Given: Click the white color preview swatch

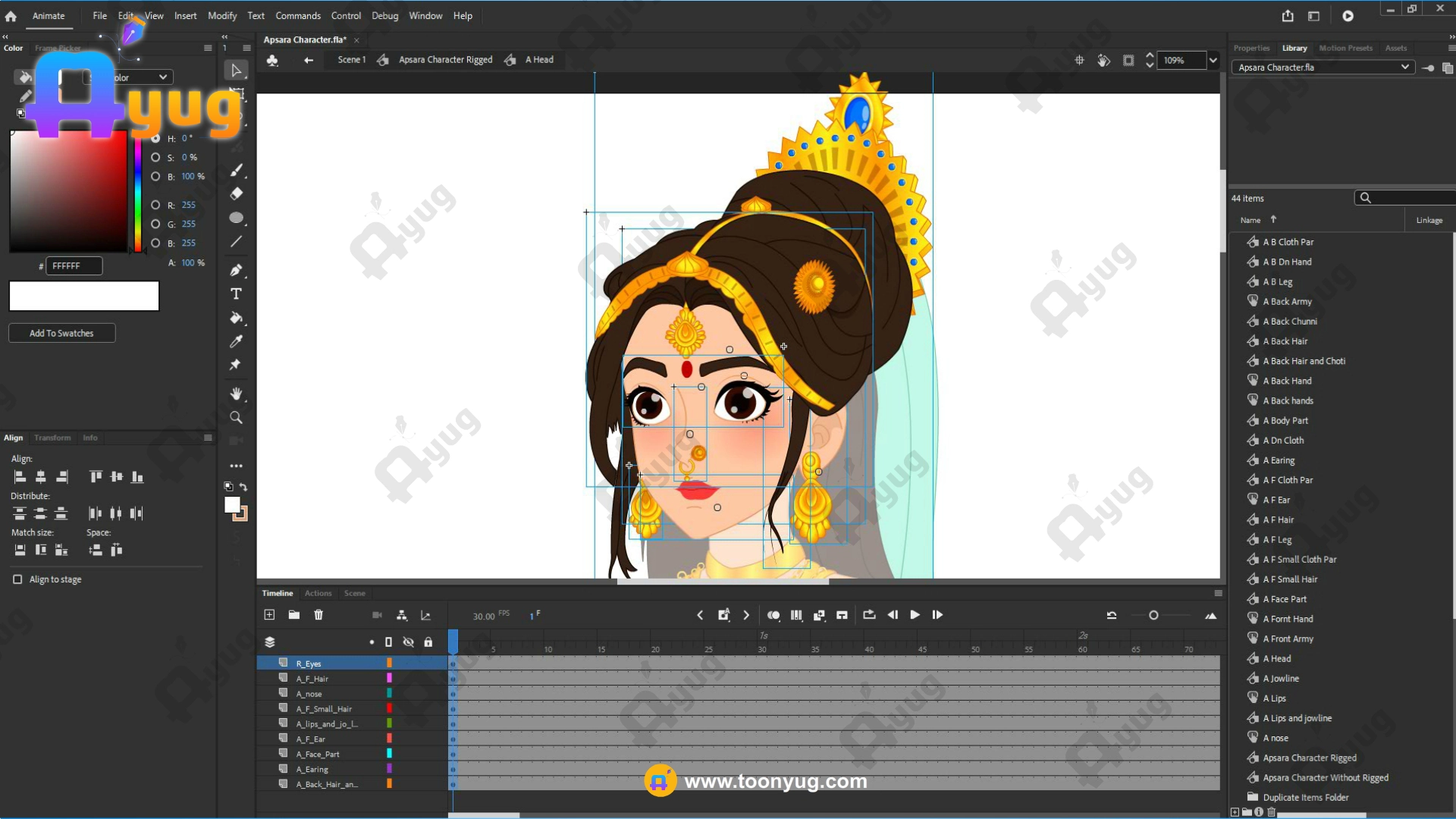Looking at the screenshot, I should (83, 296).
